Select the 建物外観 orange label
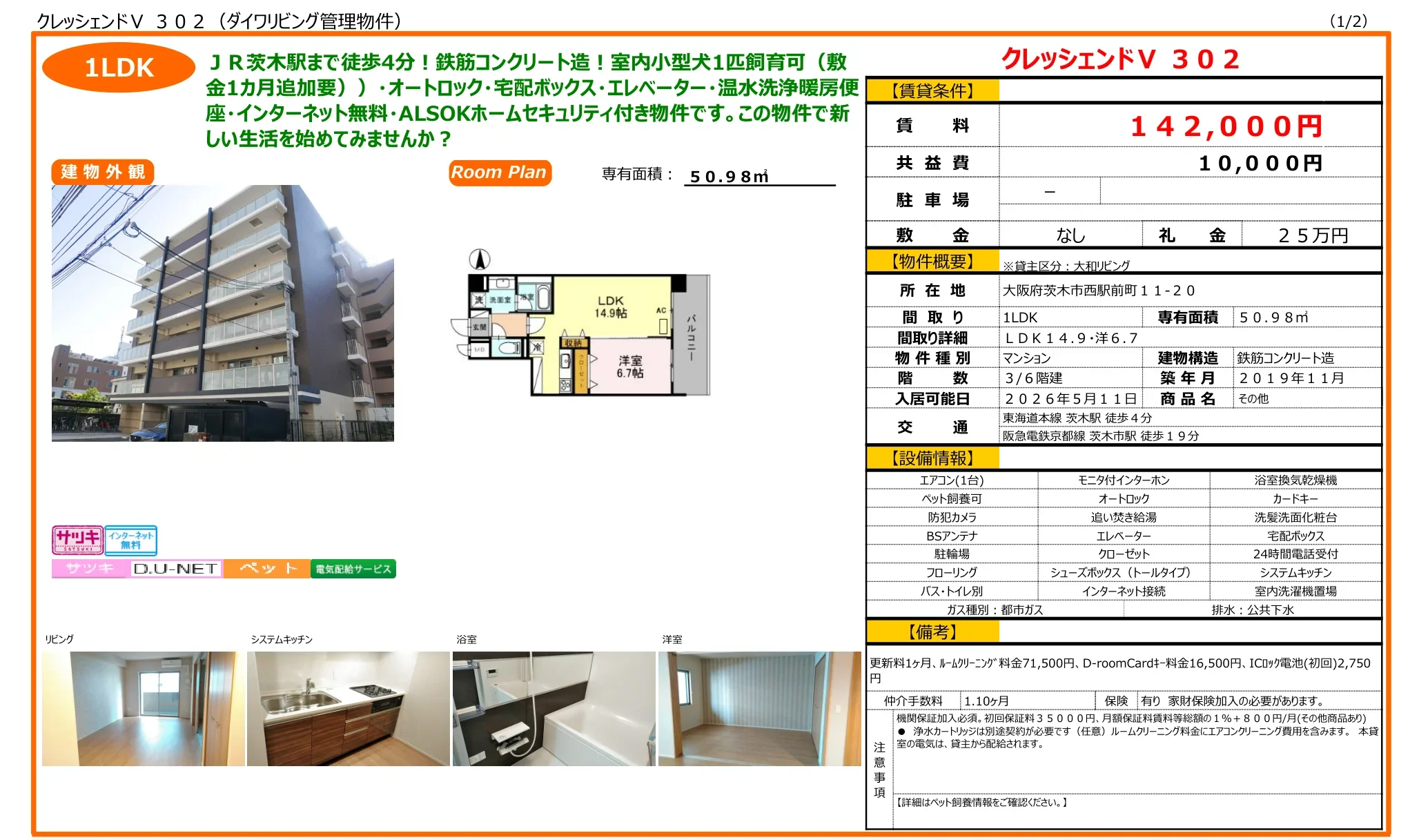 click(103, 172)
